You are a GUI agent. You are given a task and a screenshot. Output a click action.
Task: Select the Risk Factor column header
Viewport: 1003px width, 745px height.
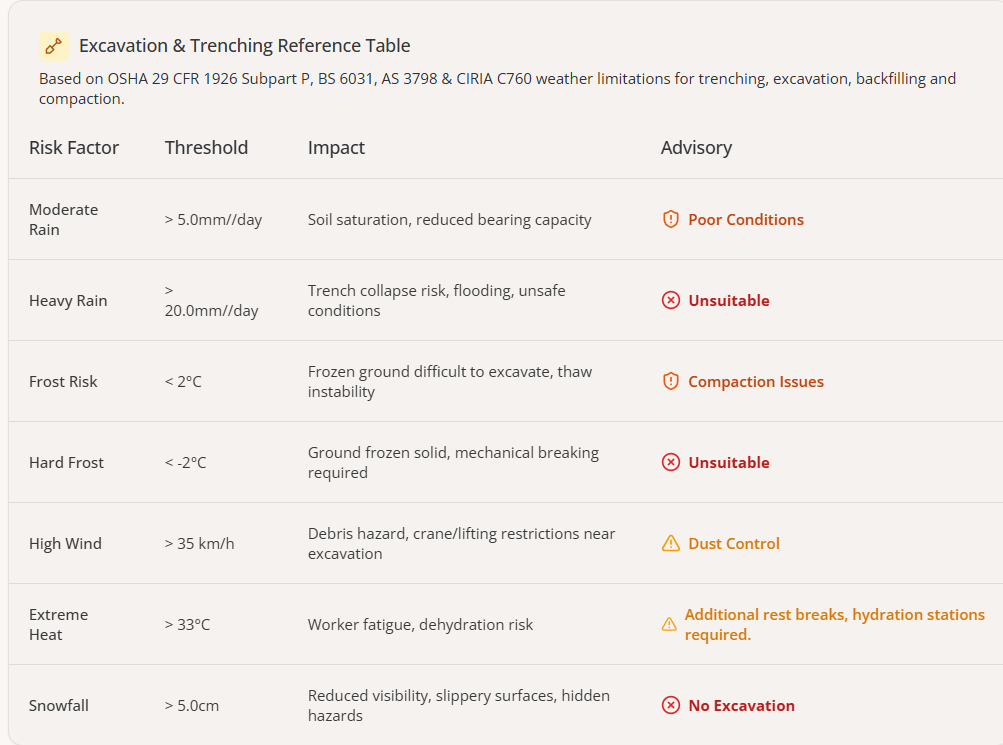click(x=74, y=148)
